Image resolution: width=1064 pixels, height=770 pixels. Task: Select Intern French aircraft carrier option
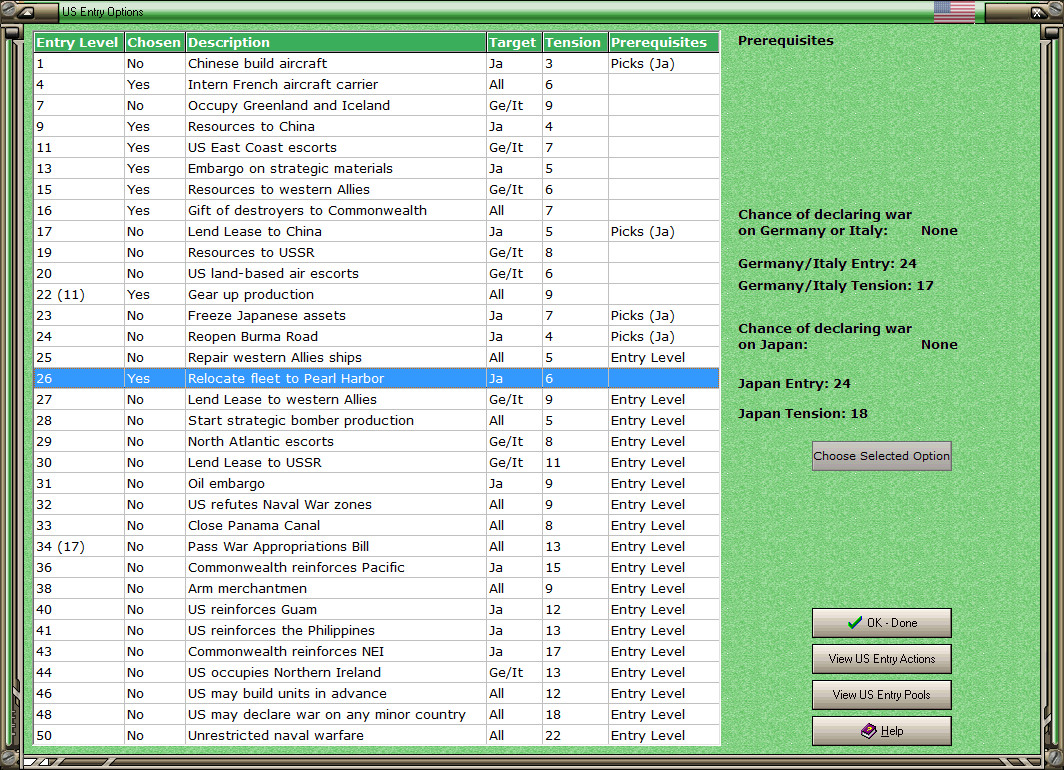click(x=377, y=84)
